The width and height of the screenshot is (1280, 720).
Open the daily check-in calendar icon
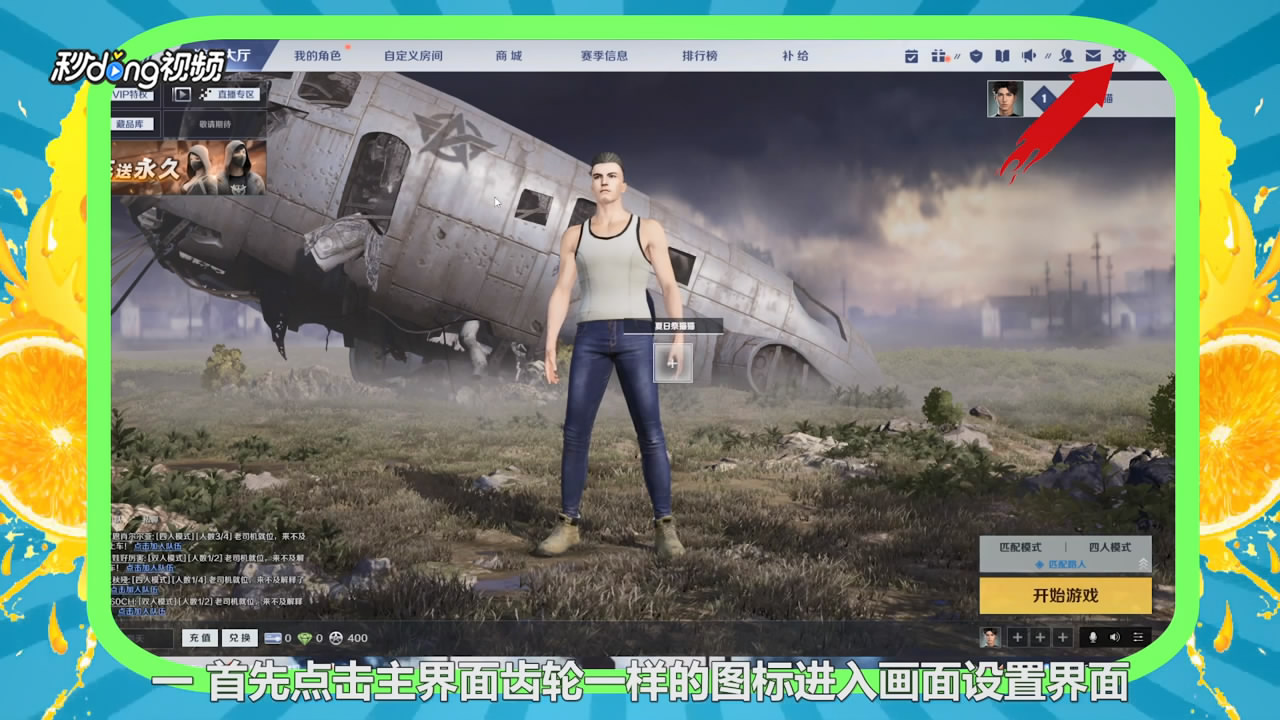911,56
